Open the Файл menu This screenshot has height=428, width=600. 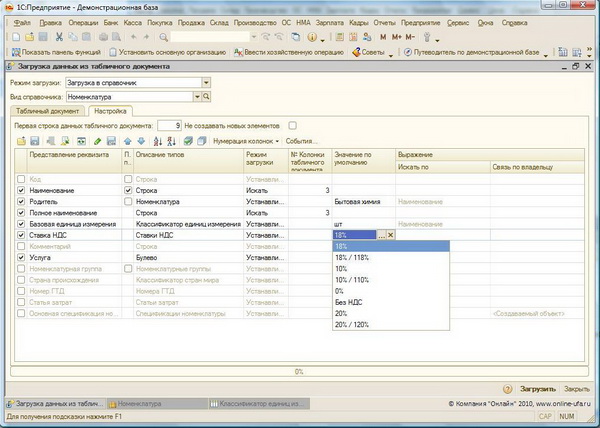pos(22,23)
